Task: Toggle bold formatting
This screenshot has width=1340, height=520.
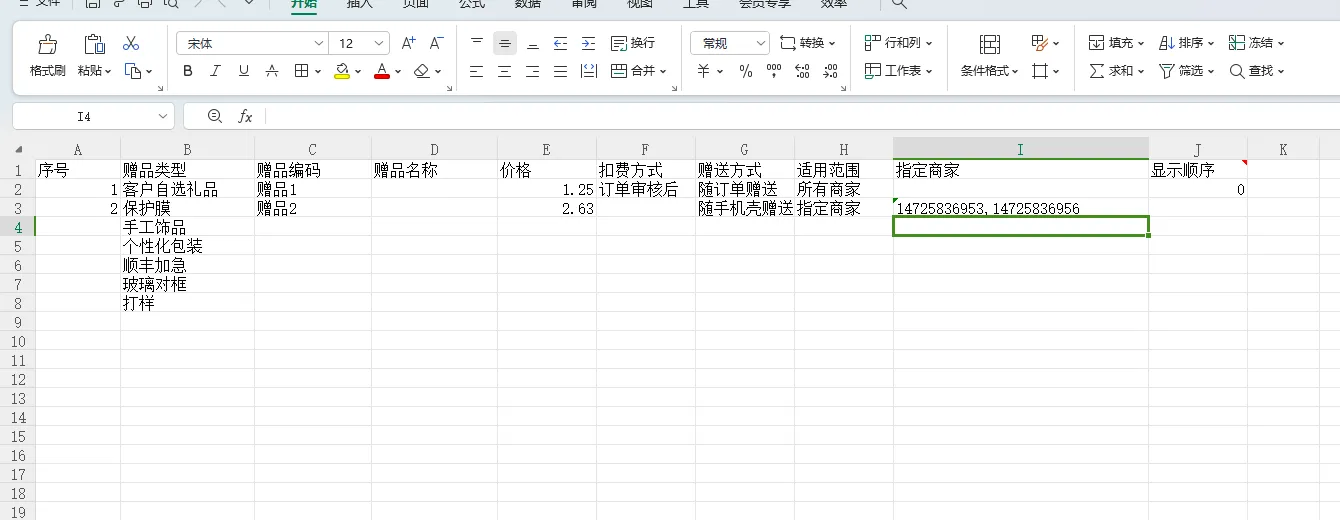Action: click(188, 71)
